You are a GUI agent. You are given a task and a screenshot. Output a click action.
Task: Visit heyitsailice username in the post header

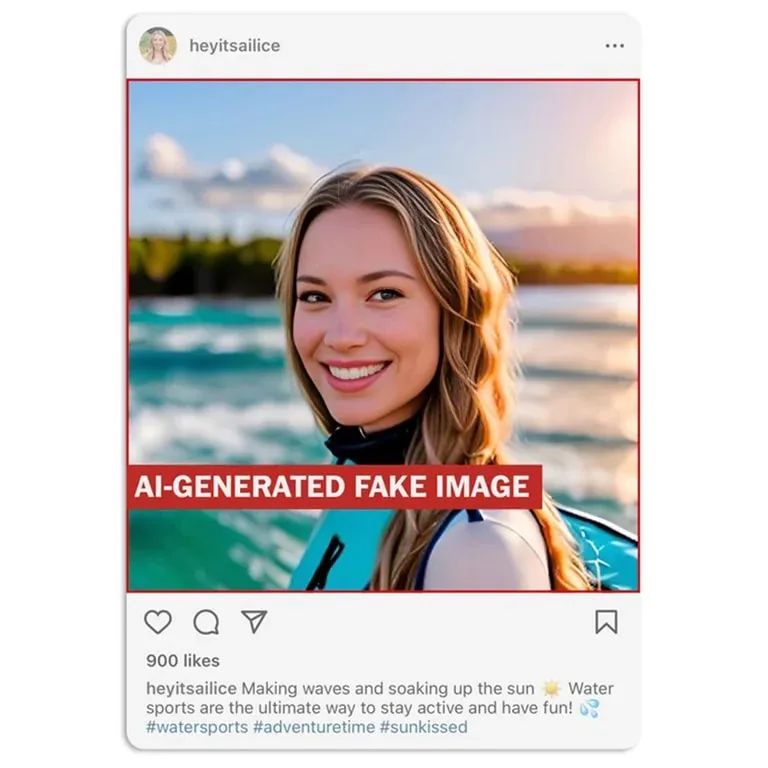coord(235,46)
